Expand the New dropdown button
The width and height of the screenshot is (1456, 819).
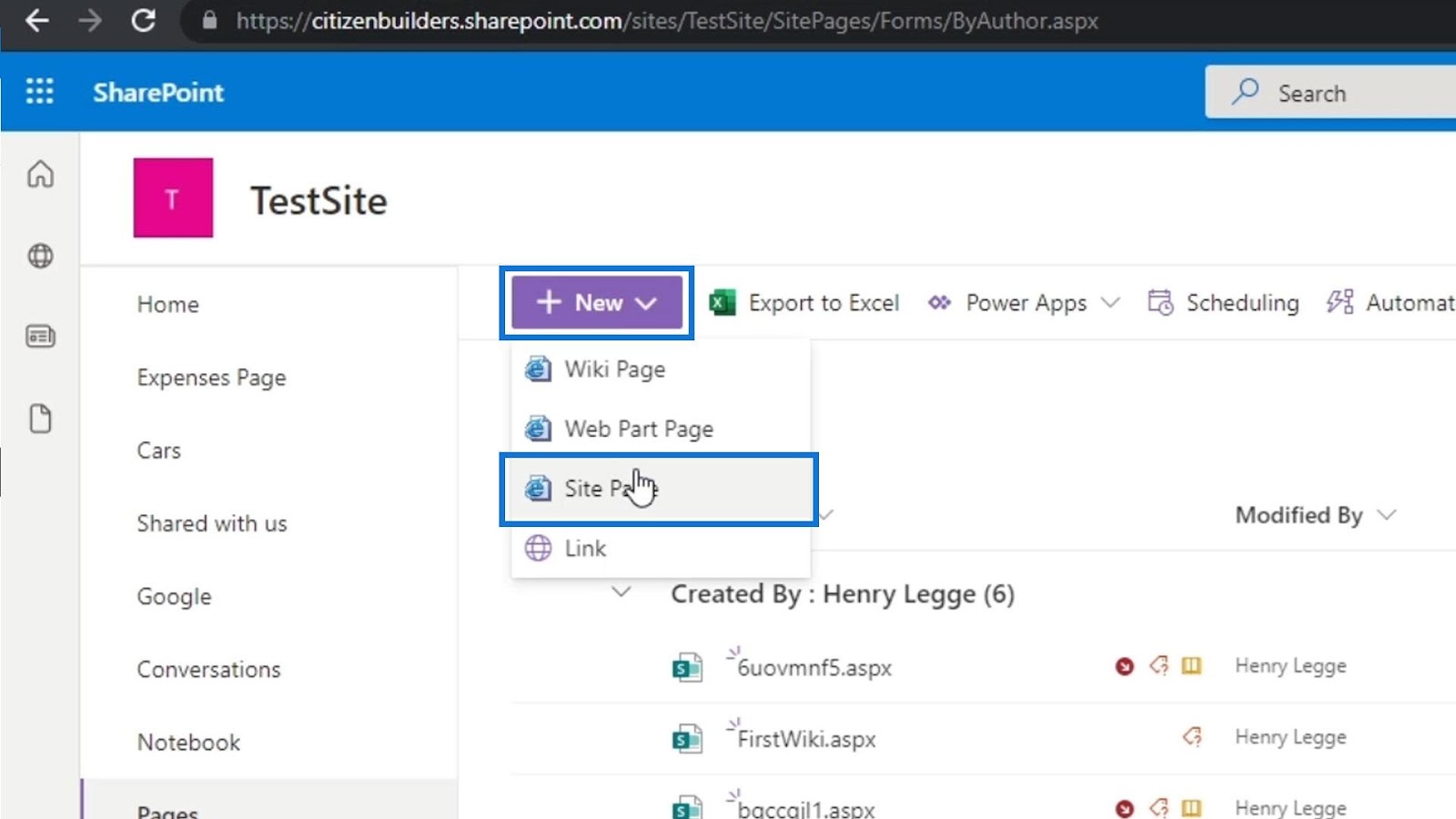(x=597, y=302)
